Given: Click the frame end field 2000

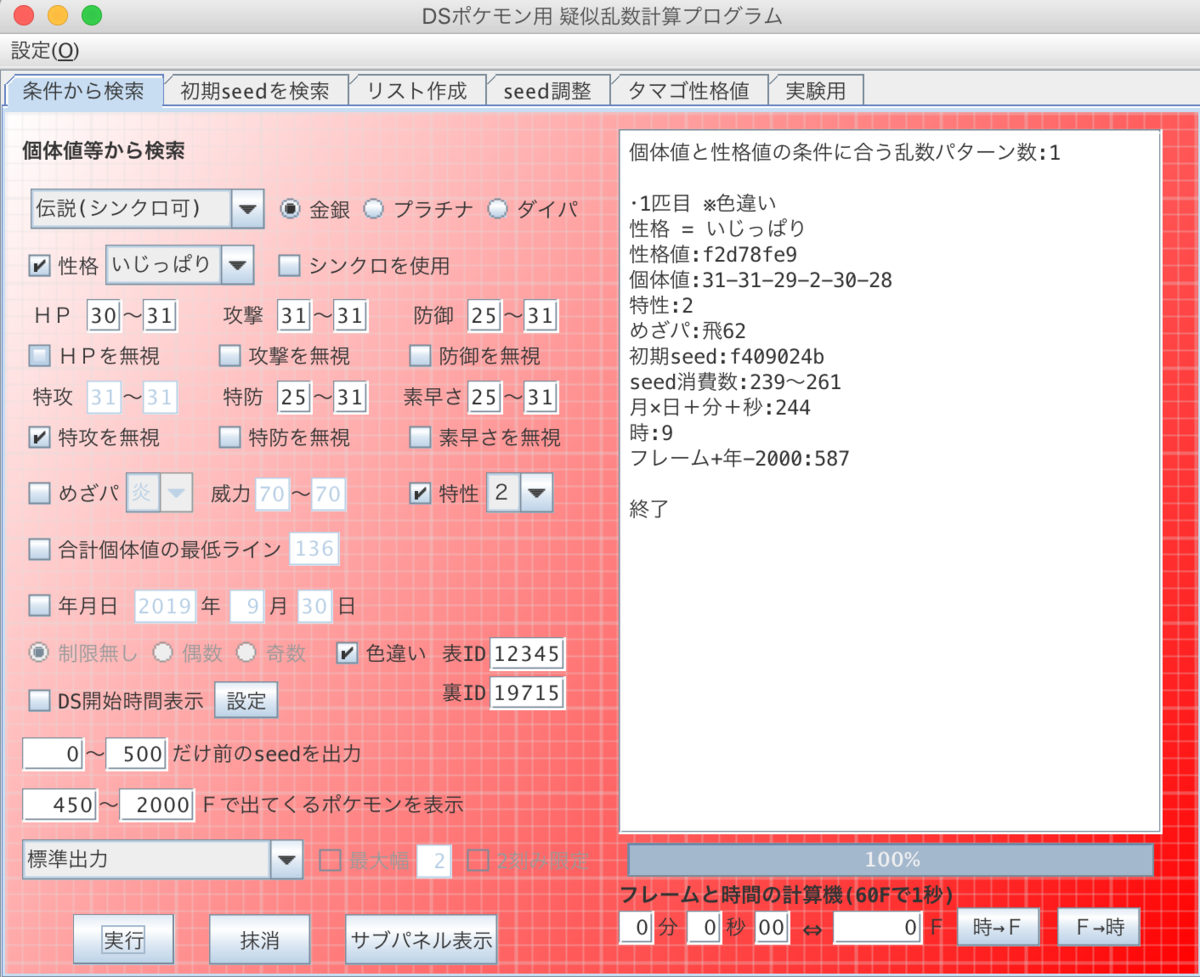Looking at the screenshot, I should [x=157, y=805].
